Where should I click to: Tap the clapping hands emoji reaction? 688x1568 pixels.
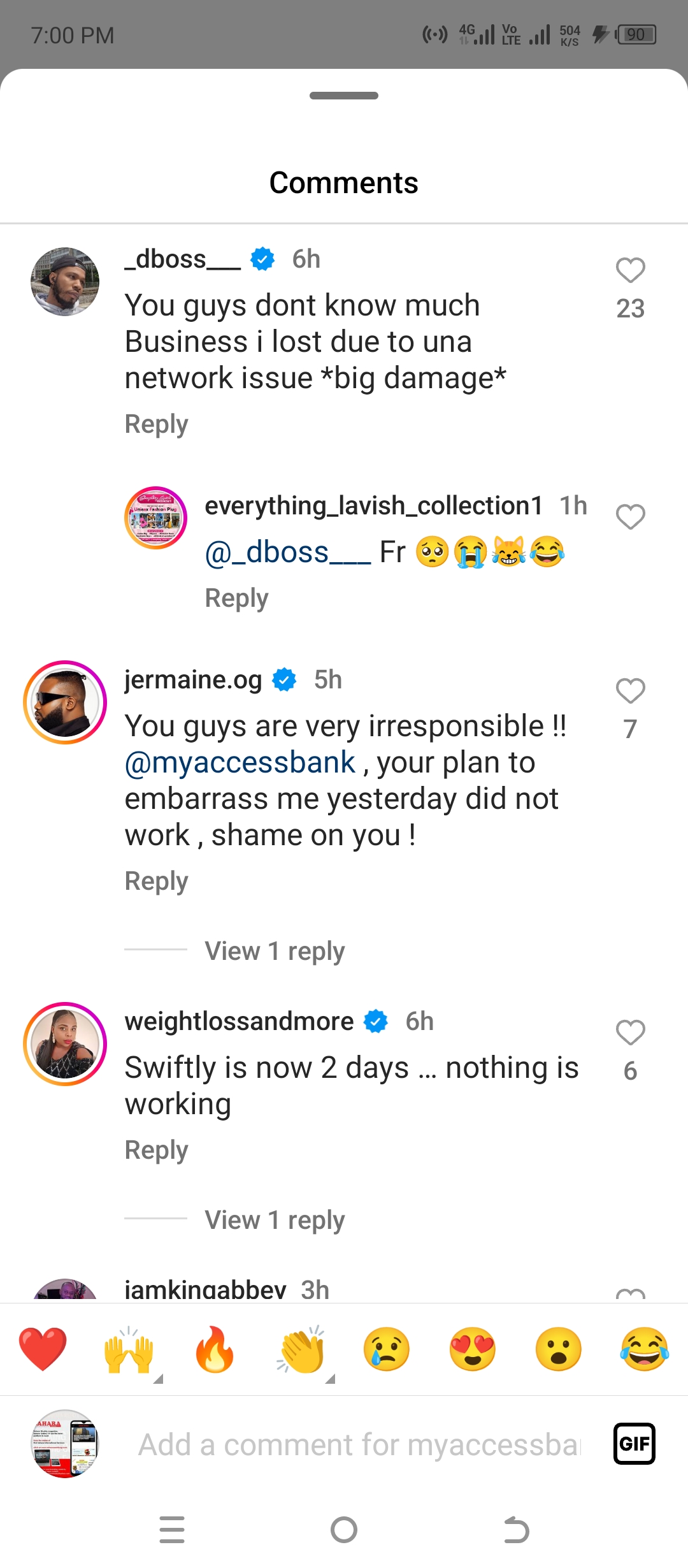coord(301,1349)
